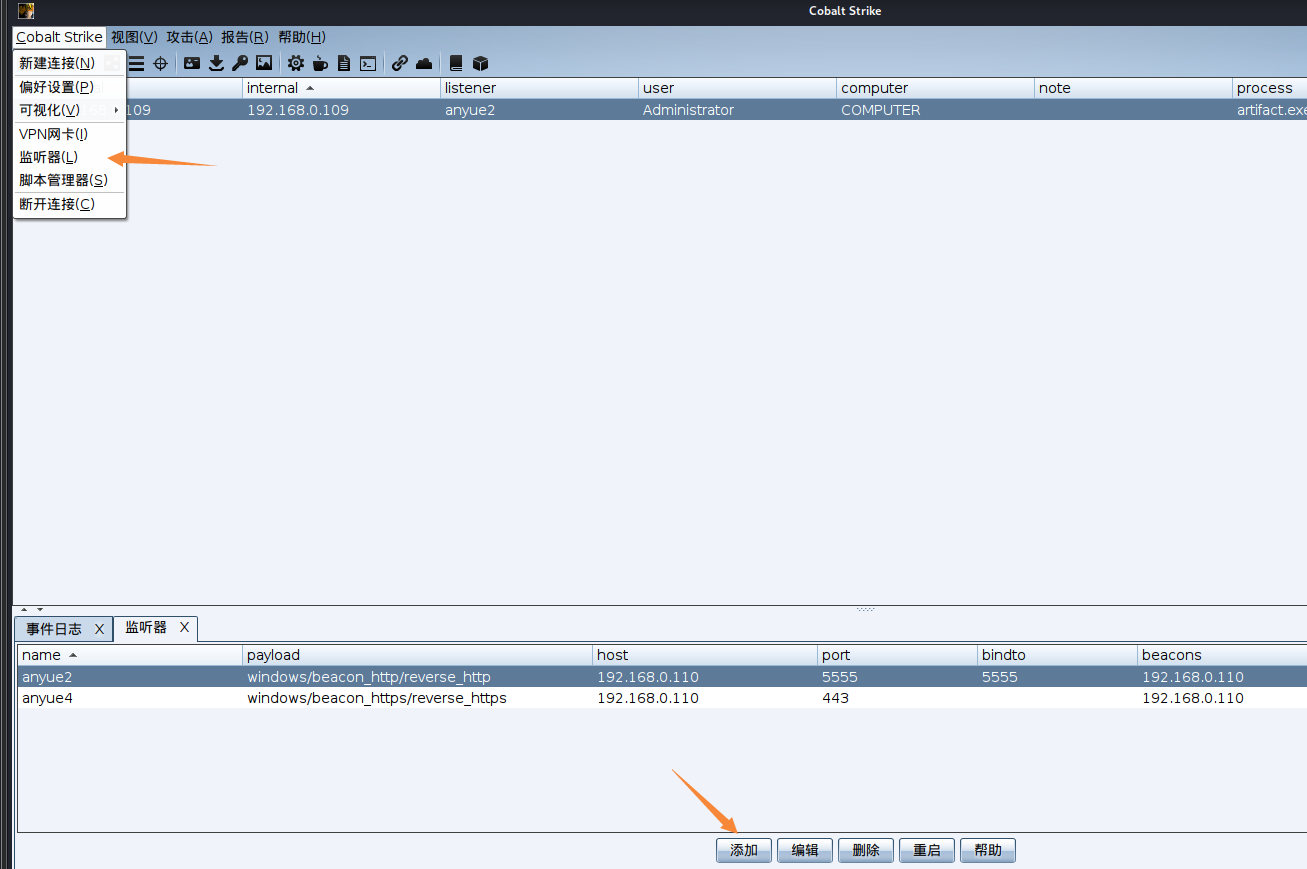Open the 报告(R) menu

[x=245, y=37]
